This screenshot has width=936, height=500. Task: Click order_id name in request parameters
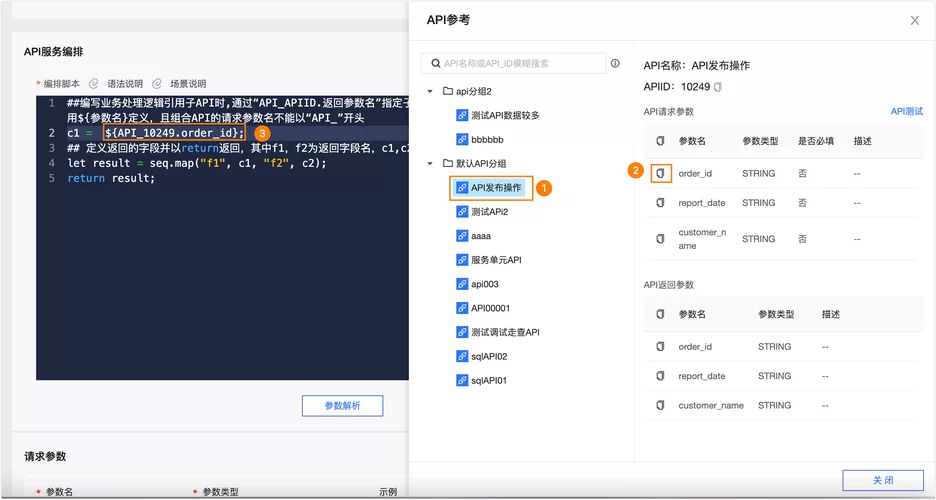click(x=695, y=173)
